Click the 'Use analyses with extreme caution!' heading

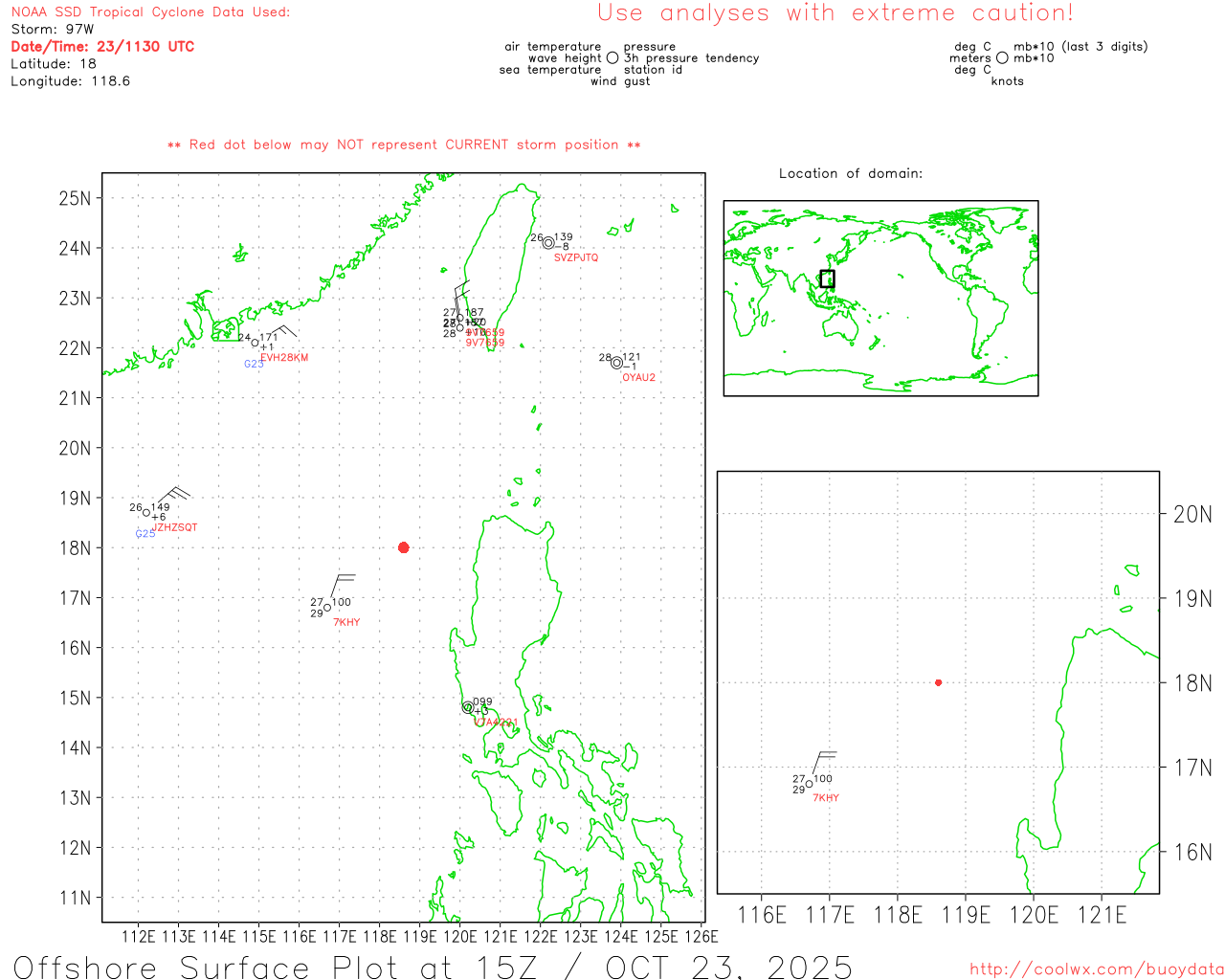835,13
